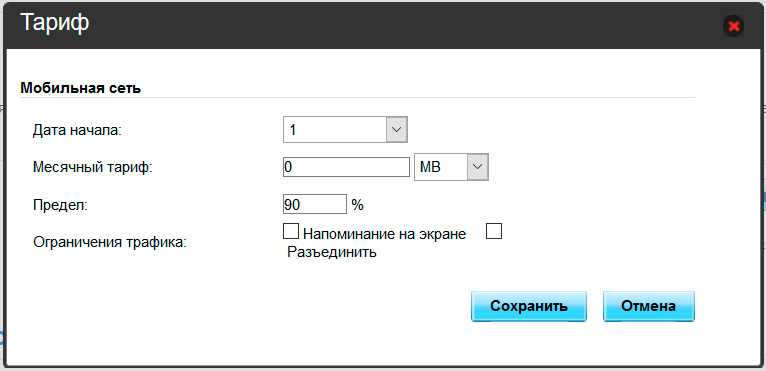Focus the Месячный тариф value field

point(346,167)
